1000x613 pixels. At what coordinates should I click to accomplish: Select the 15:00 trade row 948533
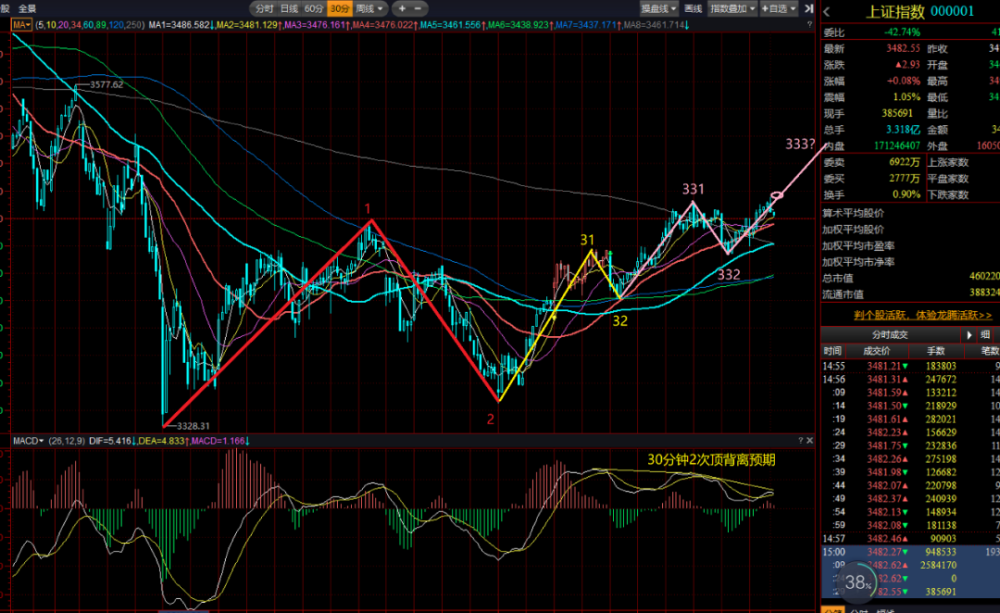(910, 552)
